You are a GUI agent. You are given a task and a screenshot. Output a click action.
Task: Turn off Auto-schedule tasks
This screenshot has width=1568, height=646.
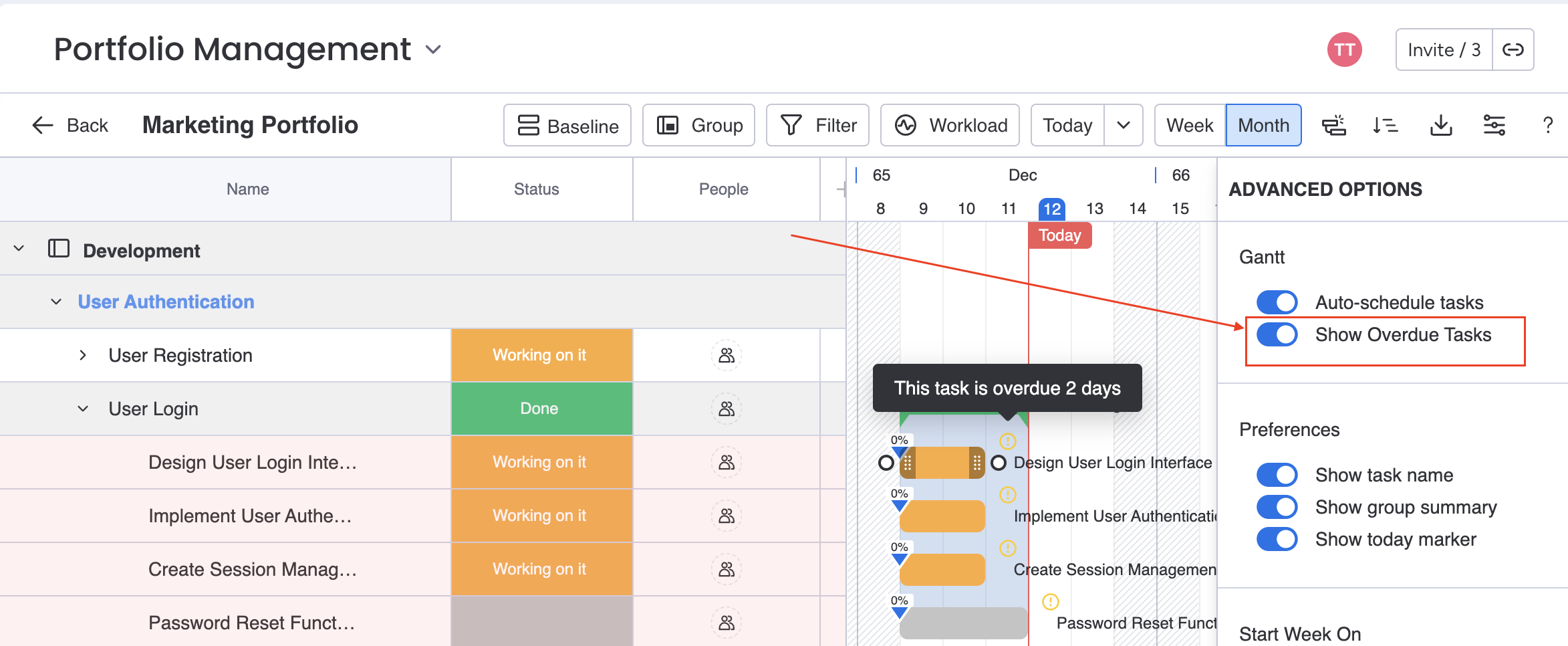click(1277, 302)
